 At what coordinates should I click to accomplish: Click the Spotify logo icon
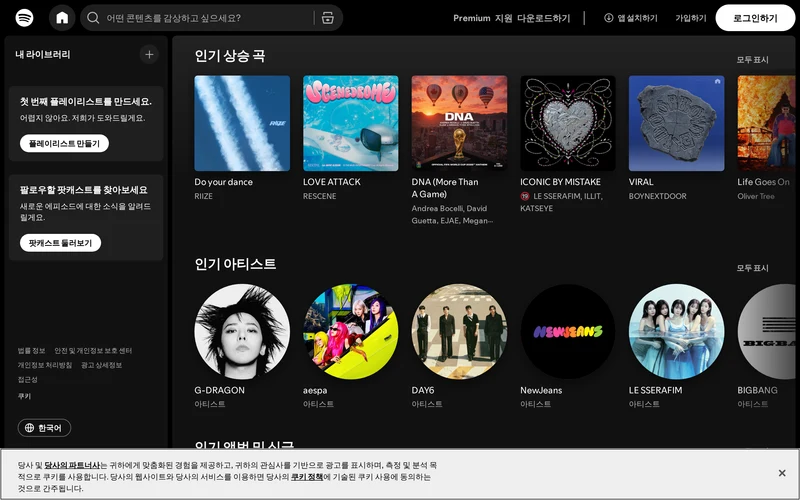[x=24, y=18]
